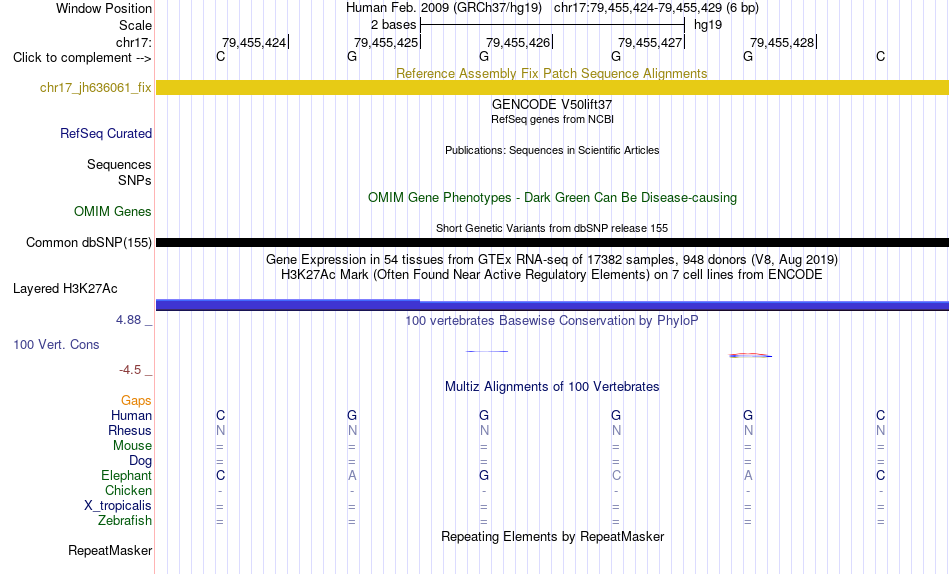Click the Common dbSNP(155) label
Viewport: 950px width, 574px height.
tap(88, 242)
